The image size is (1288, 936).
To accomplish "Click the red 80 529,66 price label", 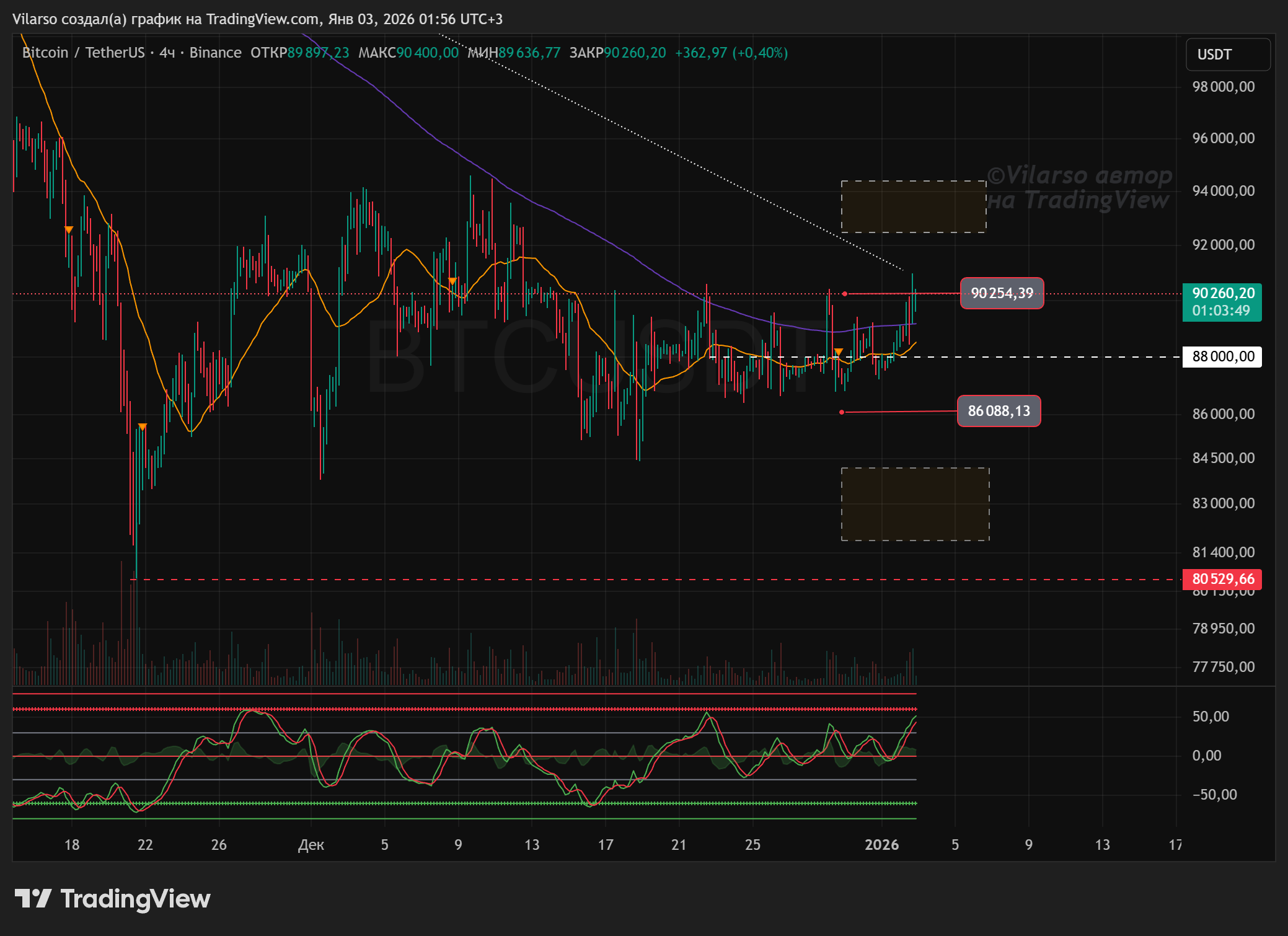I will point(1222,579).
